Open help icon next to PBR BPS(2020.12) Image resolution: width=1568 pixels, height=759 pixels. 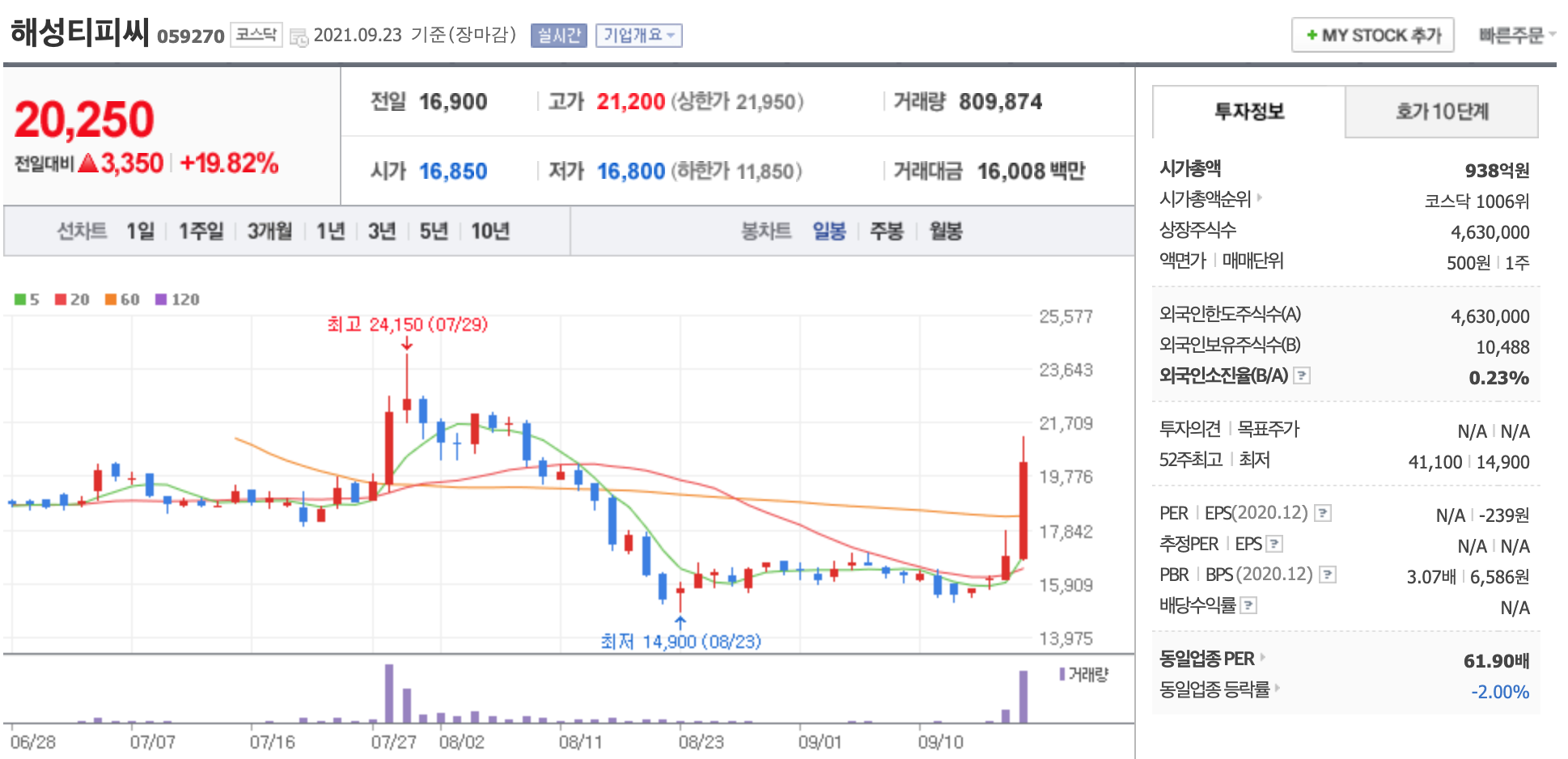coord(1328,575)
